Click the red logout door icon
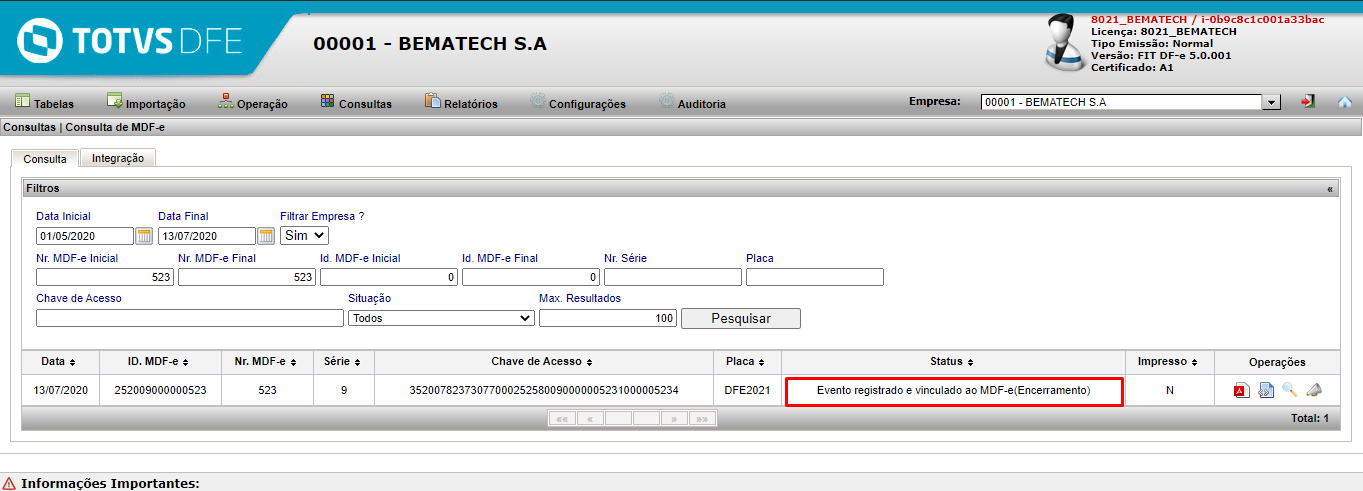The image size is (1363, 491). [x=1307, y=102]
